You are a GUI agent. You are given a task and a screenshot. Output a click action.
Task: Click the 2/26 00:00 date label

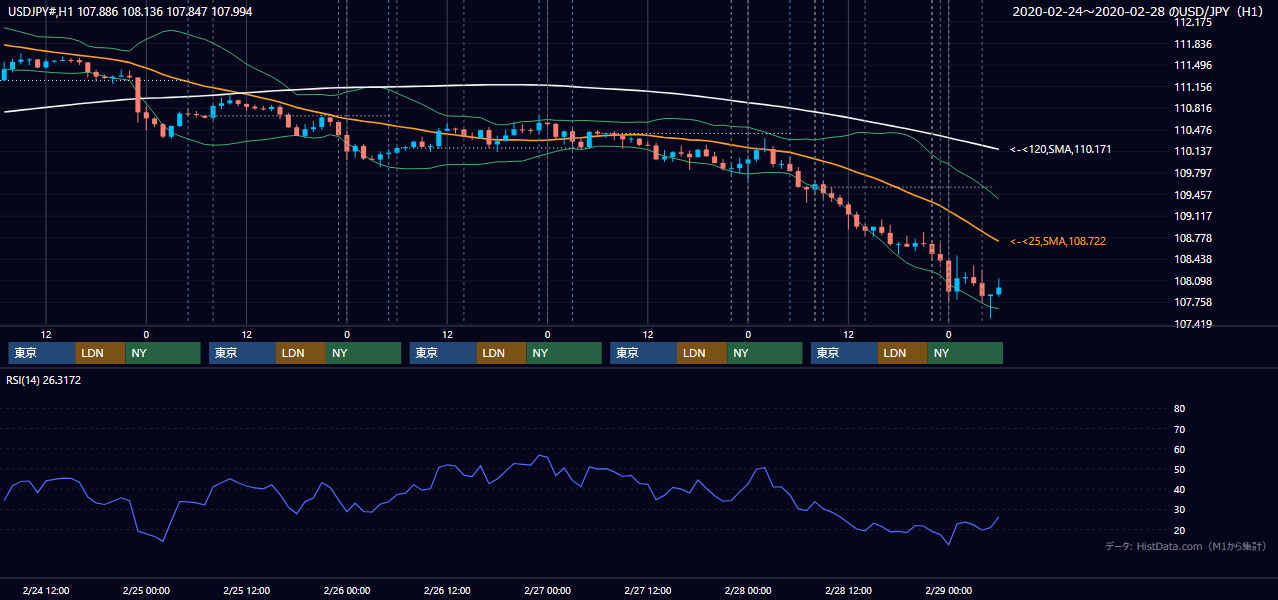[x=347, y=591]
